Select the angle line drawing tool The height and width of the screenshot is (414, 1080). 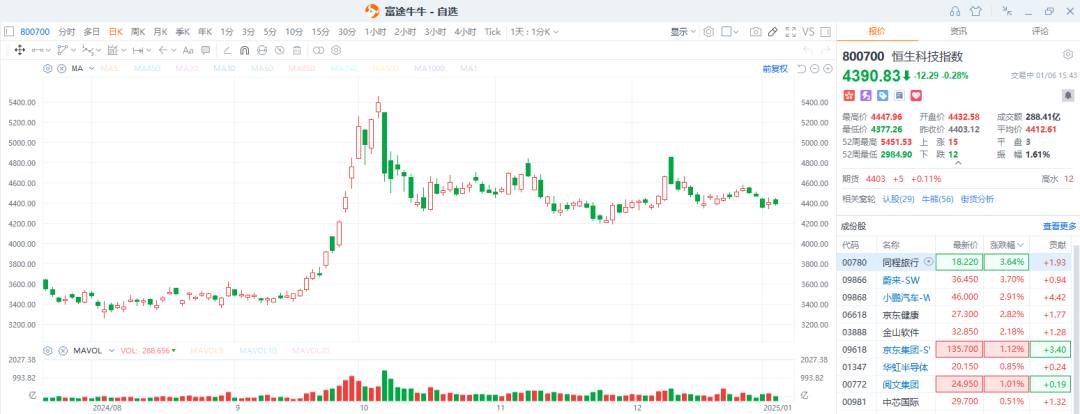tap(227, 50)
